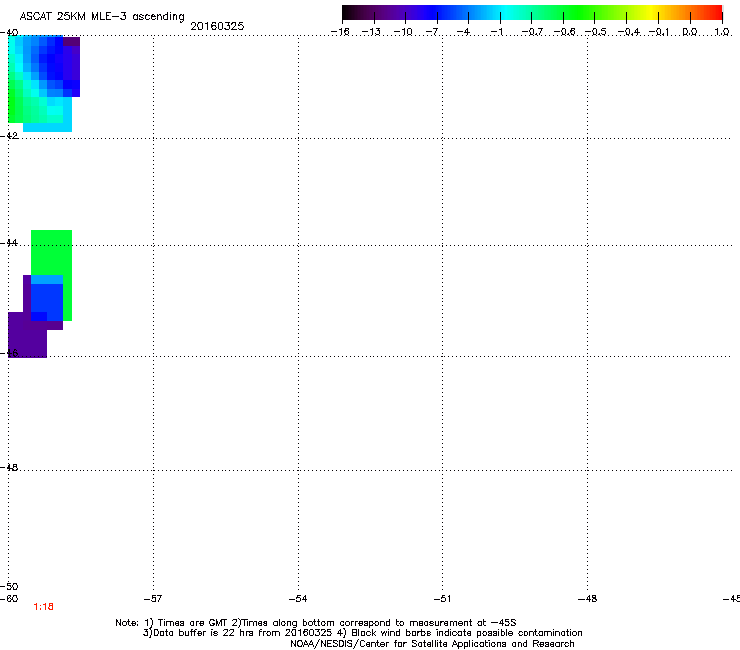740x650 pixels.
Task: Click the date label 20160325
Action: [217, 26]
